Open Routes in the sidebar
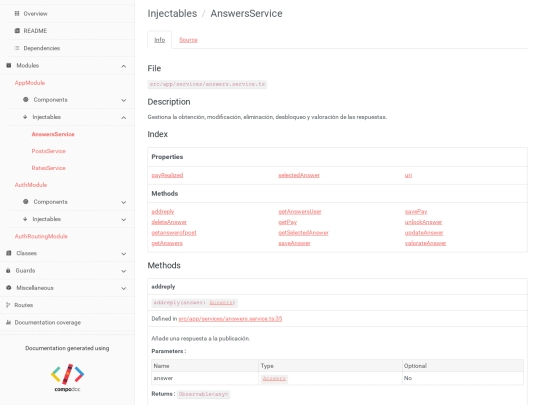The image size is (540, 405). coord(24,305)
